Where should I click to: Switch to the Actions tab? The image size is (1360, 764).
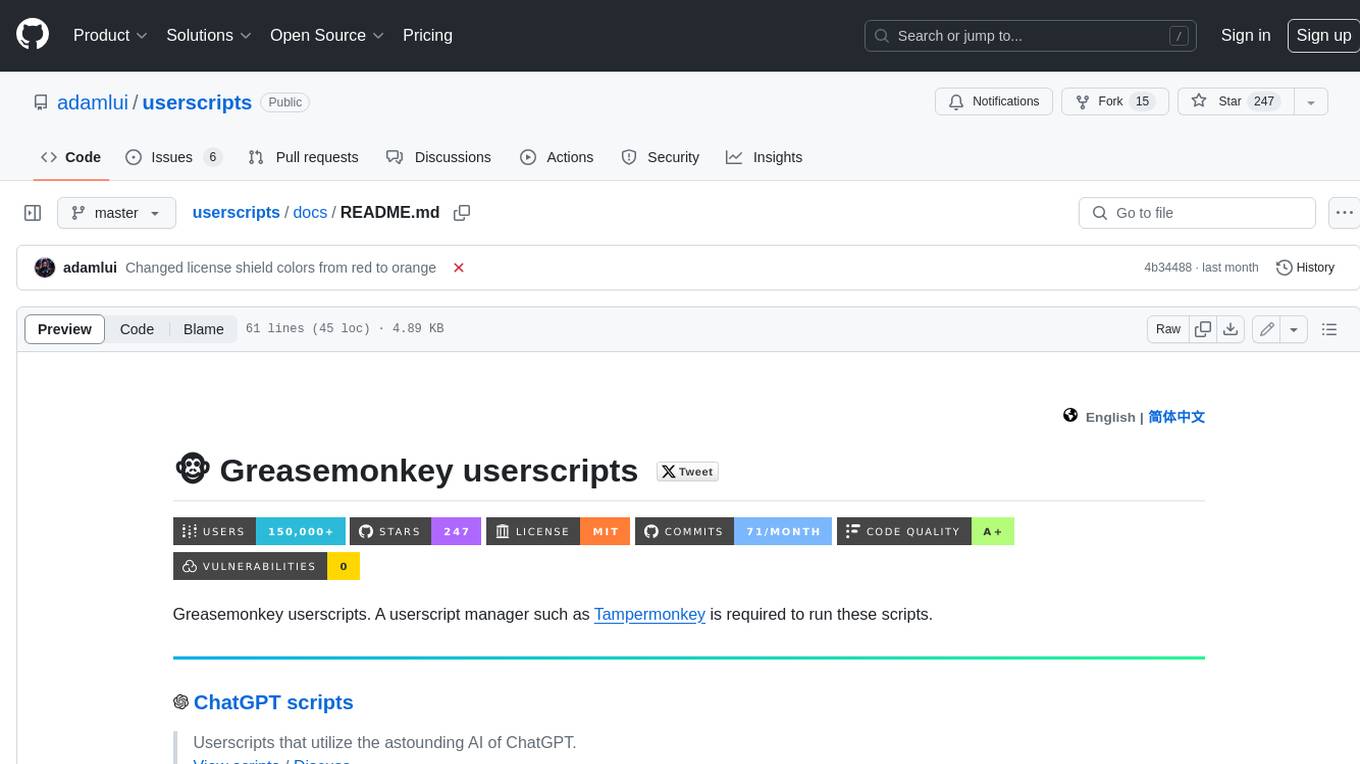[x=556, y=157]
